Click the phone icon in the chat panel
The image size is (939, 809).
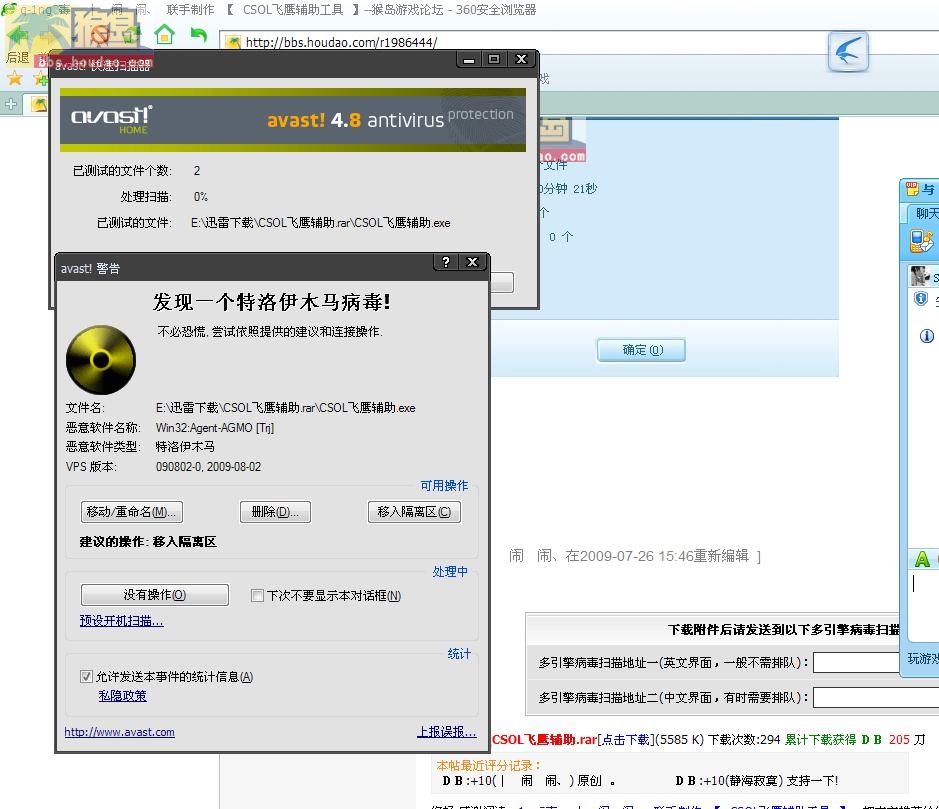(921, 241)
